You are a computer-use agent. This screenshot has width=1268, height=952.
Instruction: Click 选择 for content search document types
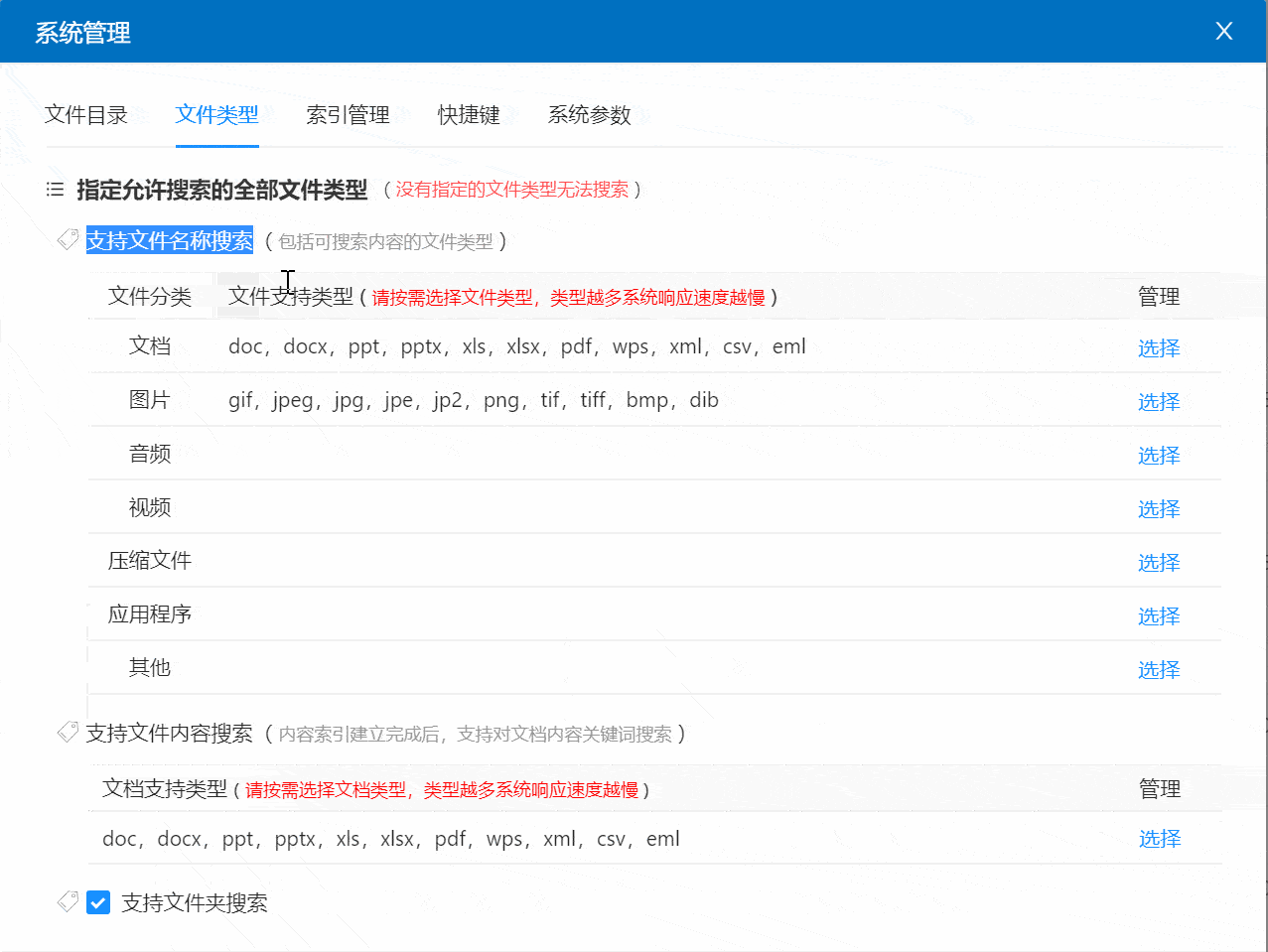click(x=1159, y=839)
